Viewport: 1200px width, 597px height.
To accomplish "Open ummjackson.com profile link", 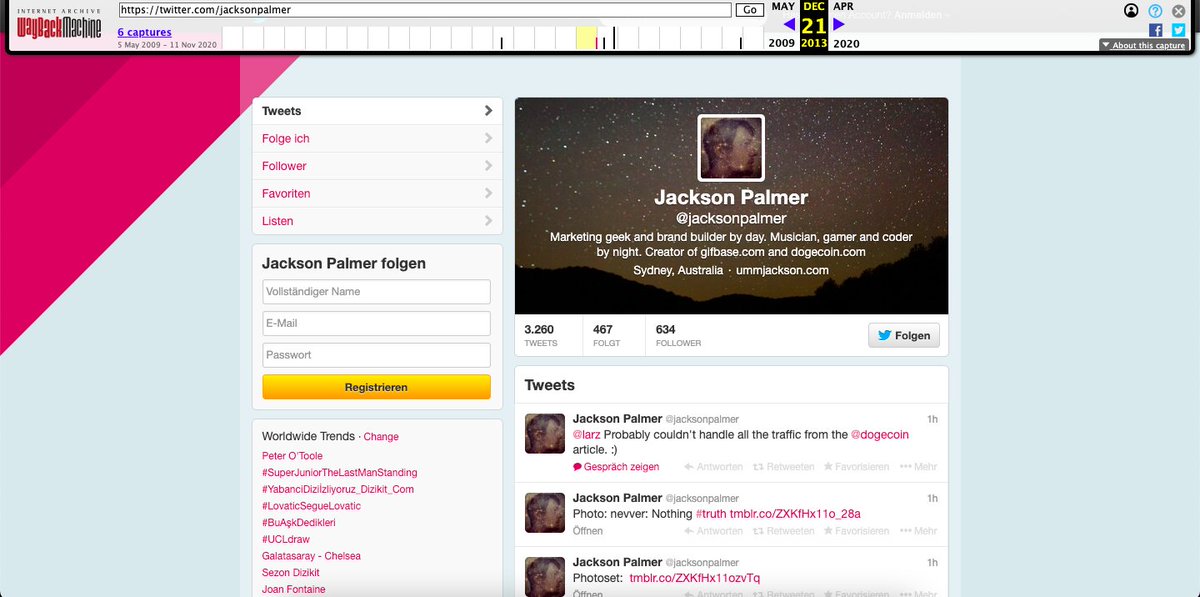I will 782,271.
